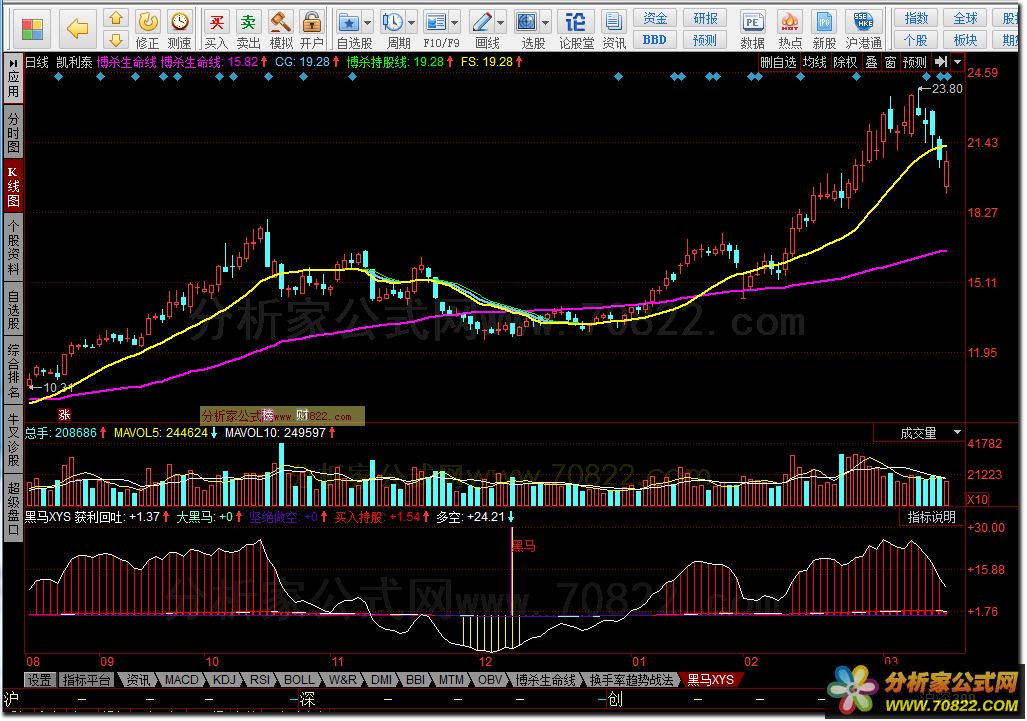Click the 开户 open account lock icon

pos(312,29)
